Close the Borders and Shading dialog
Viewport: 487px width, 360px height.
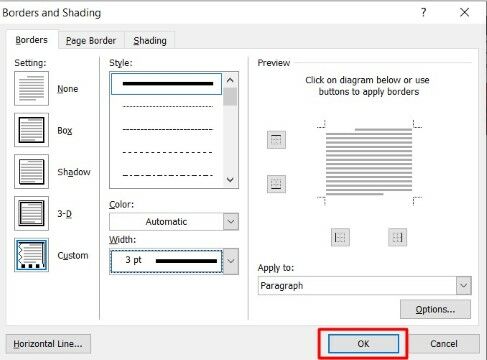(x=464, y=13)
